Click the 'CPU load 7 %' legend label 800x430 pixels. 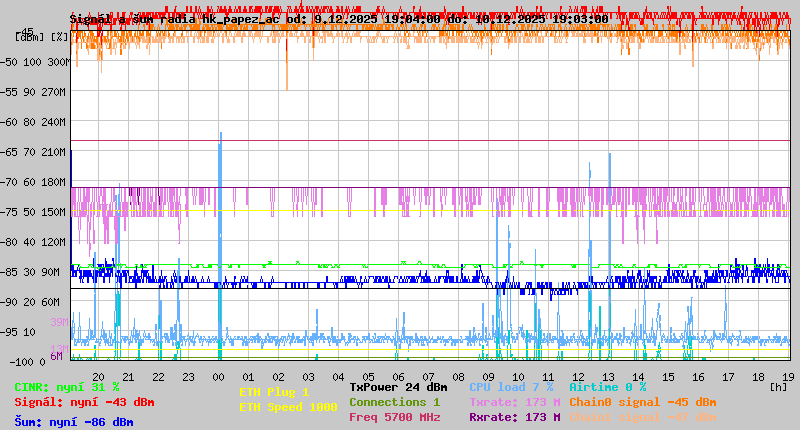(x=511, y=387)
